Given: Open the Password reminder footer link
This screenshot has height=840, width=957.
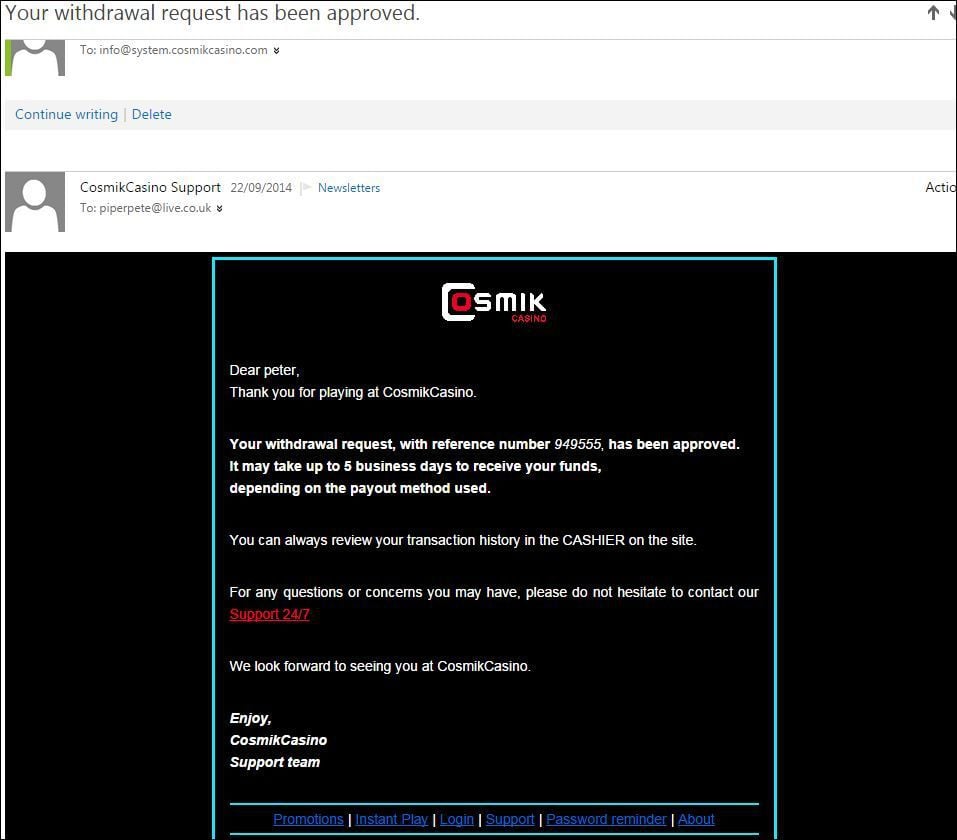Looking at the screenshot, I should click(x=606, y=819).
